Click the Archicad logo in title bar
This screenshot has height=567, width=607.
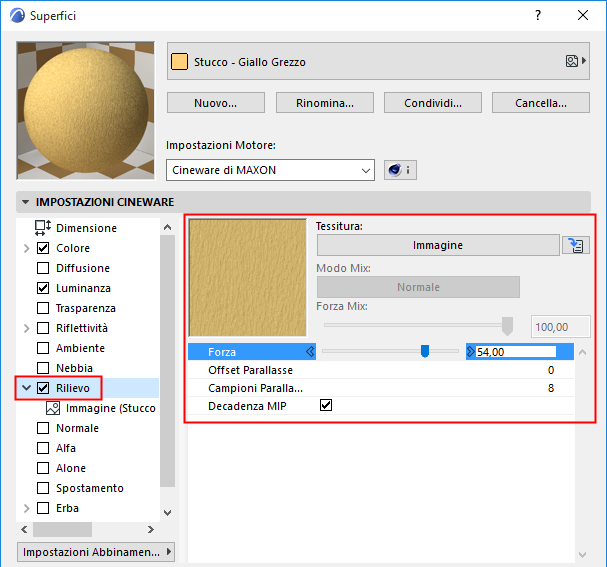[x=17, y=15]
